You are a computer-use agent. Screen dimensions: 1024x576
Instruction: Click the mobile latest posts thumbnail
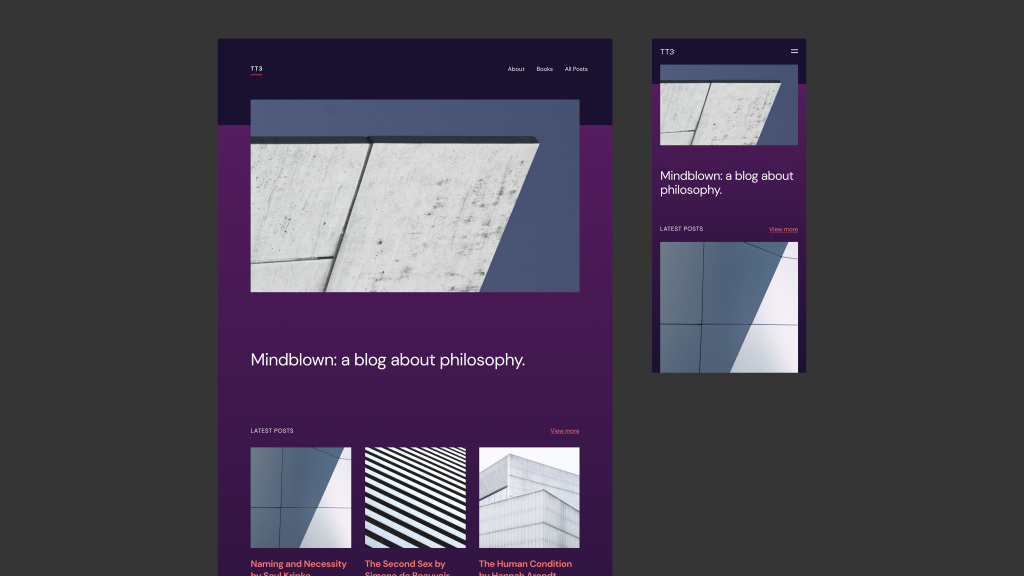pyautogui.click(x=728, y=306)
